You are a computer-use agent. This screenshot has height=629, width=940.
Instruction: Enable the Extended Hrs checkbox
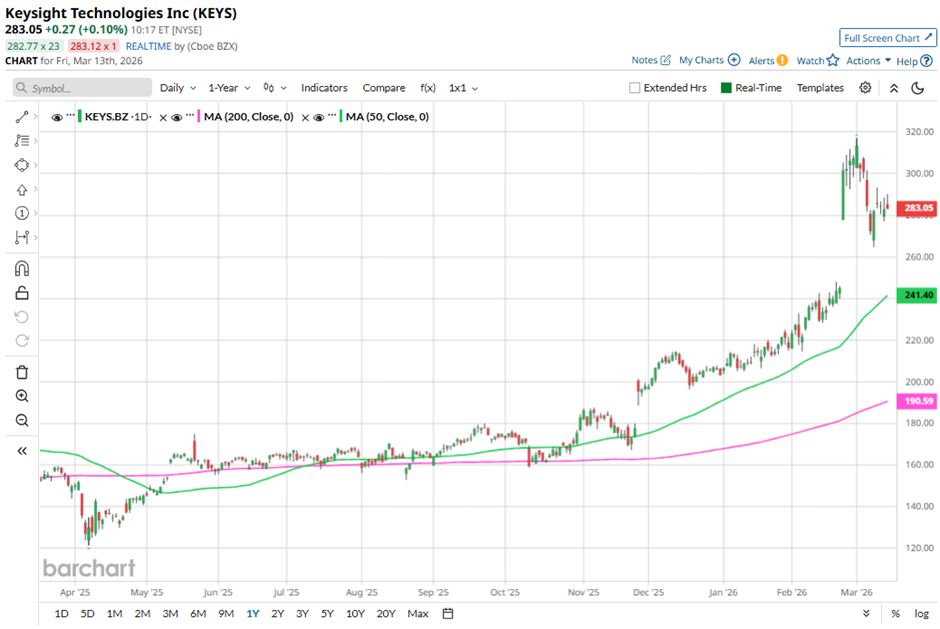(634, 88)
